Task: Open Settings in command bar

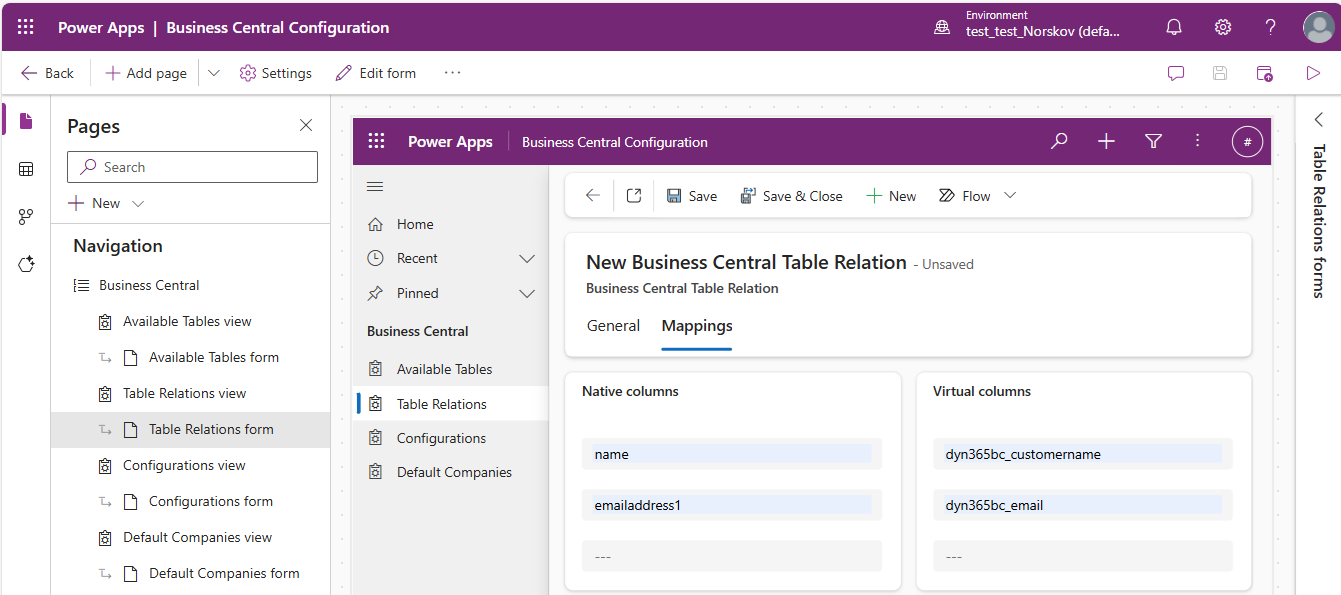Action: (276, 73)
